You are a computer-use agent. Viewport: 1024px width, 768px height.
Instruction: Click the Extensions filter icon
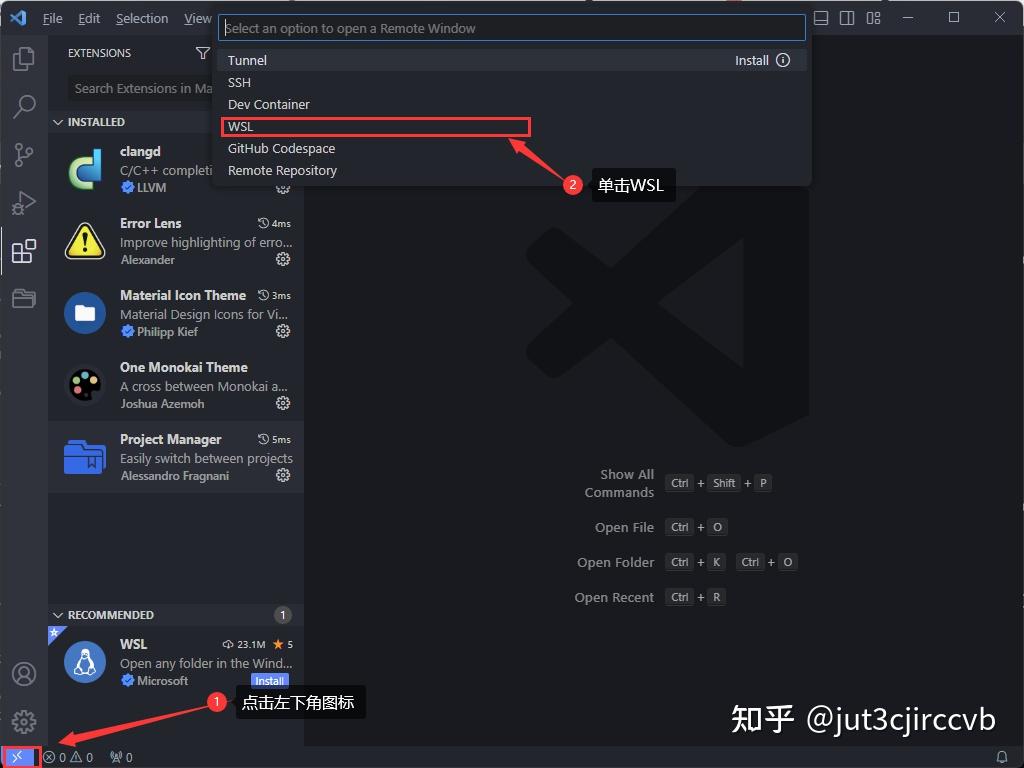click(x=203, y=53)
